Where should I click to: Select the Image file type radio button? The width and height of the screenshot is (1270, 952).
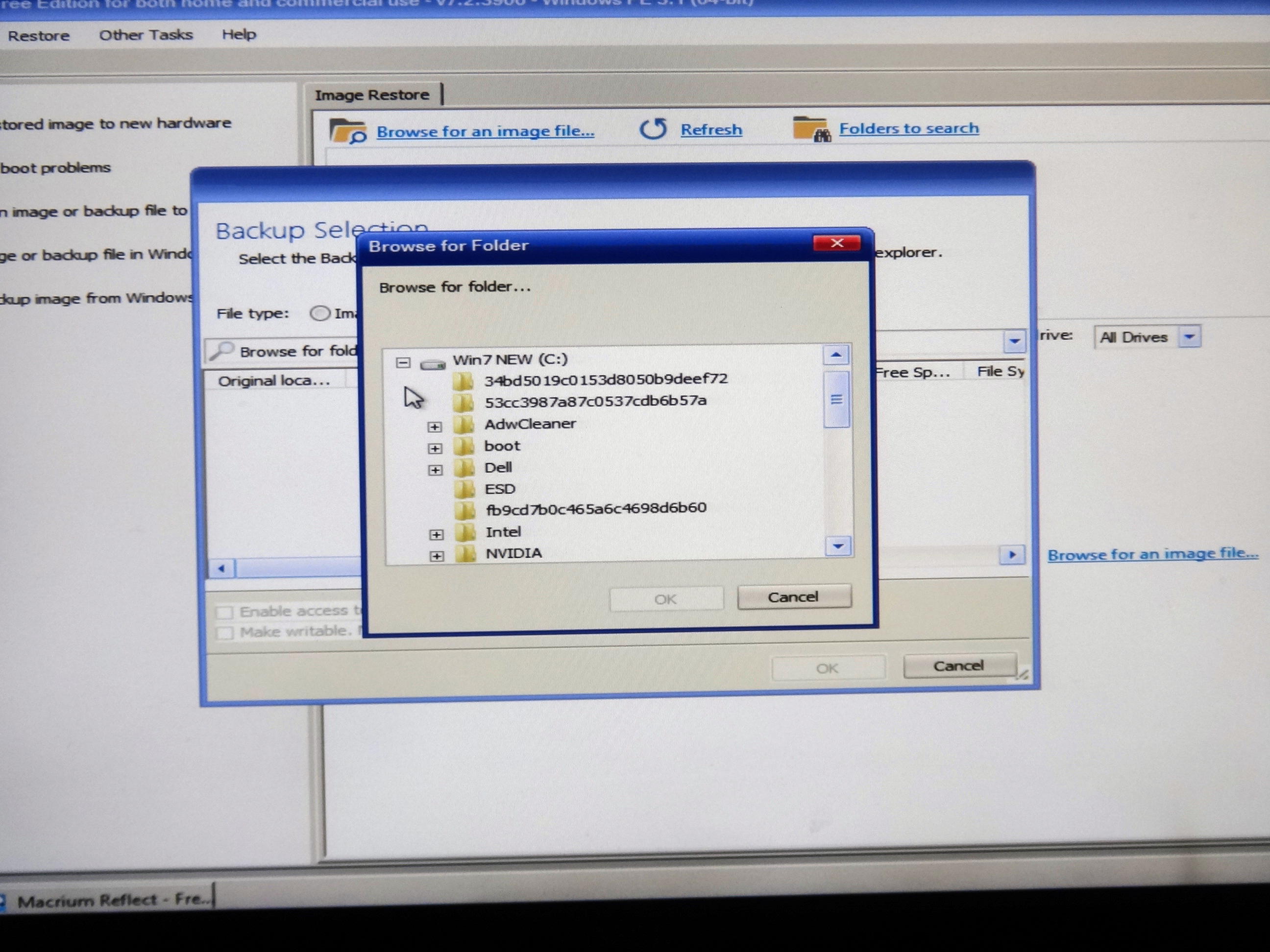click(320, 313)
